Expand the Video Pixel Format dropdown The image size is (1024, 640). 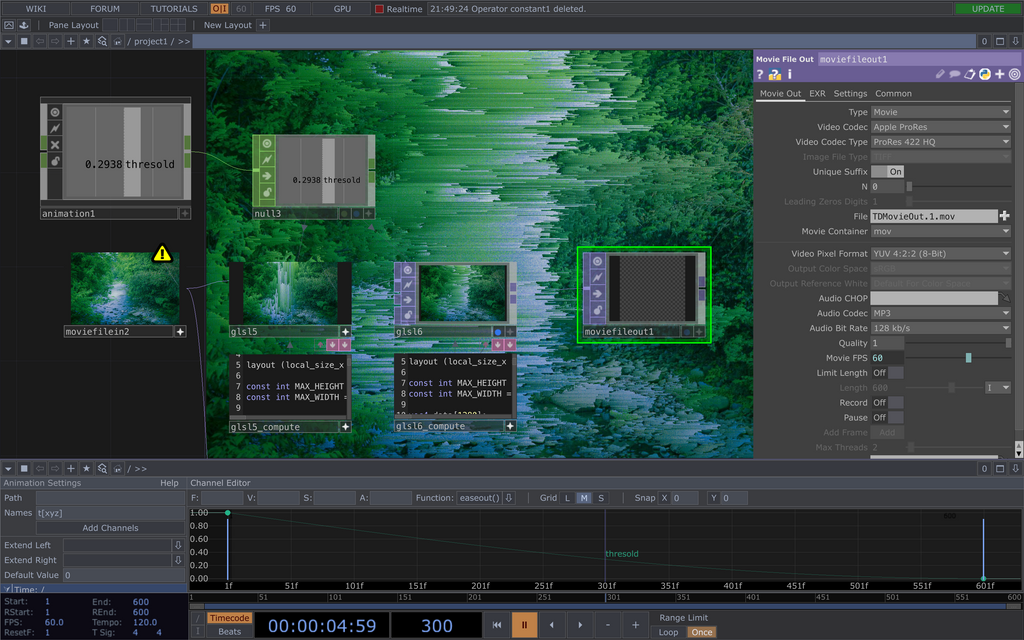point(940,254)
